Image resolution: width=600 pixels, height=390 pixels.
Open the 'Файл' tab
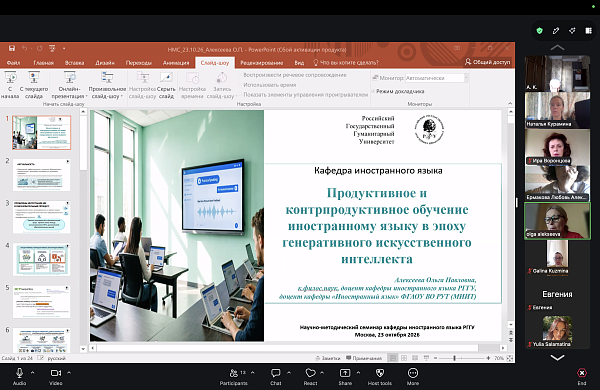13,62
